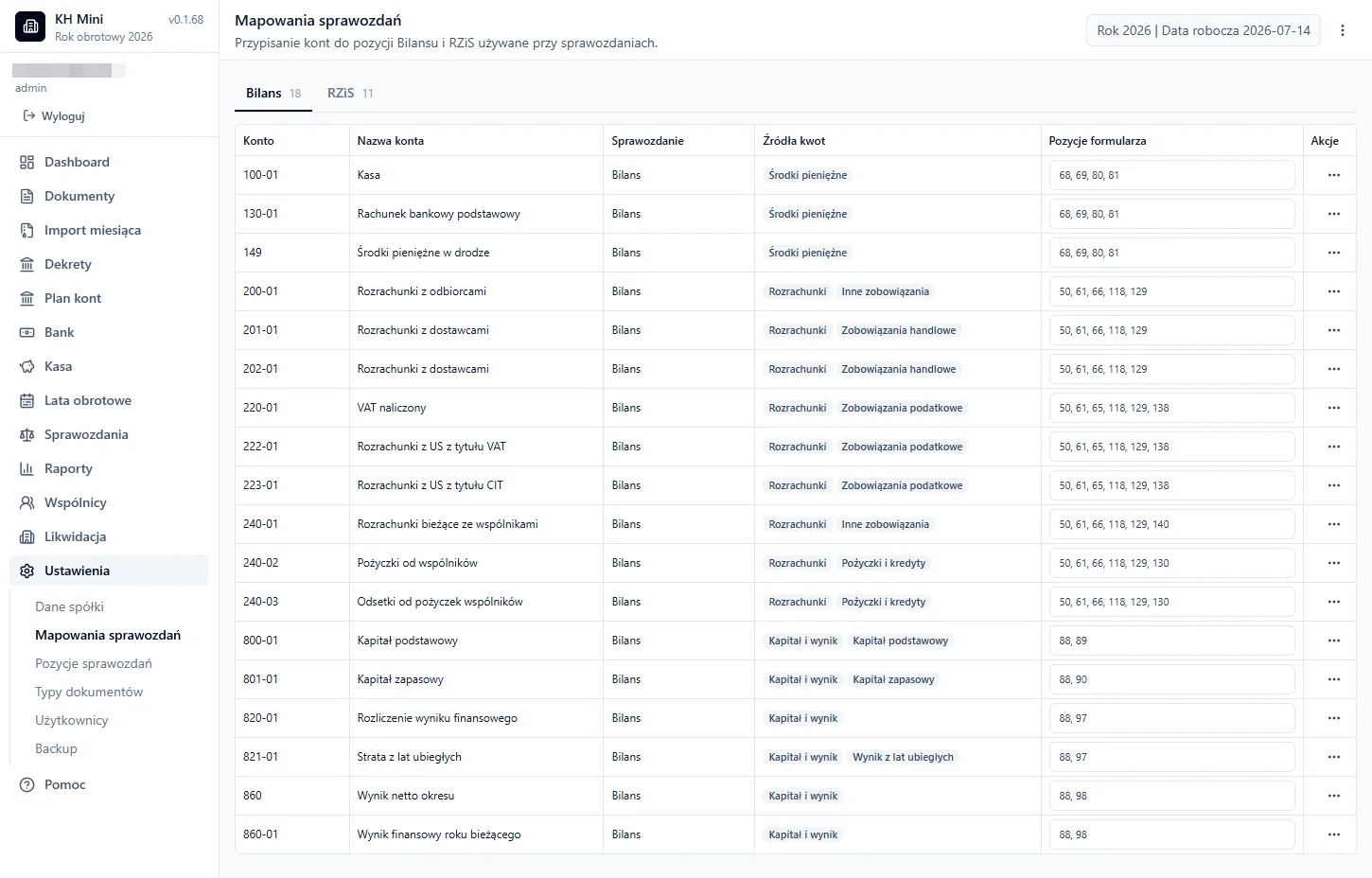Click the Import miesiąca file icon
Viewport: 1372px width, 878px height.
tap(26, 230)
